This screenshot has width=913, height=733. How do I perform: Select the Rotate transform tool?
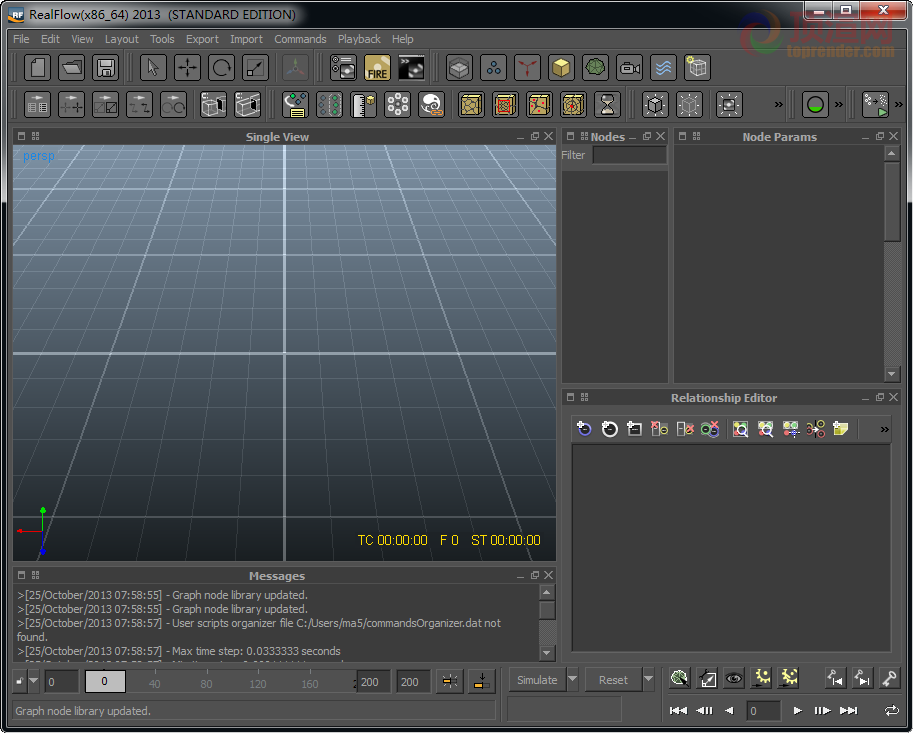click(x=222, y=68)
